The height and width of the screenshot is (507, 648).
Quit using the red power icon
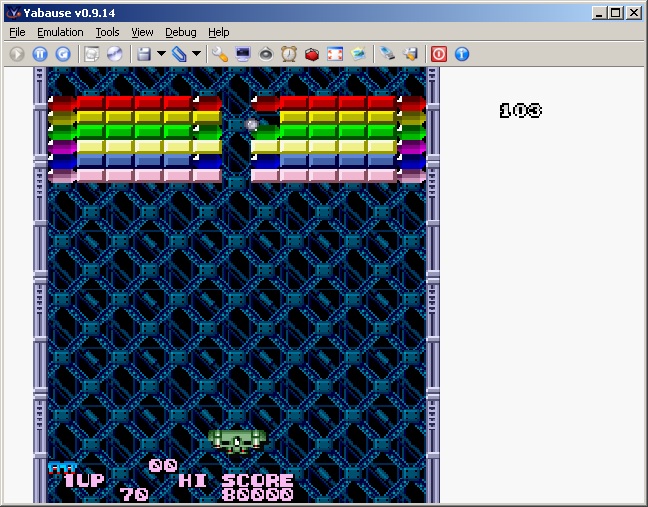pos(439,54)
